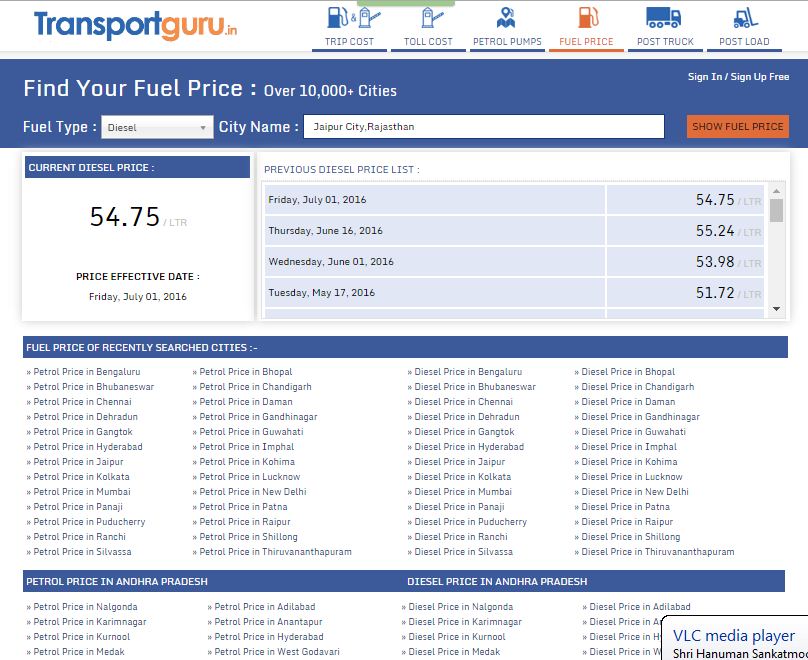Open the Fuel Type dropdown
Viewport: 808px width, 660px height.
[x=155, y=126]
